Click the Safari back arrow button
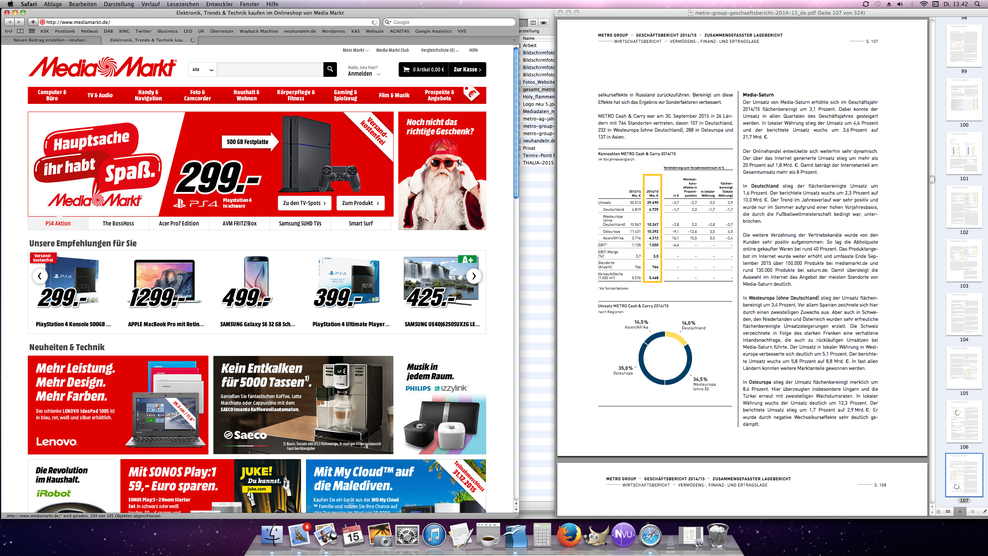The height and width of the screenshot is (556, 988). pos(8,22)
